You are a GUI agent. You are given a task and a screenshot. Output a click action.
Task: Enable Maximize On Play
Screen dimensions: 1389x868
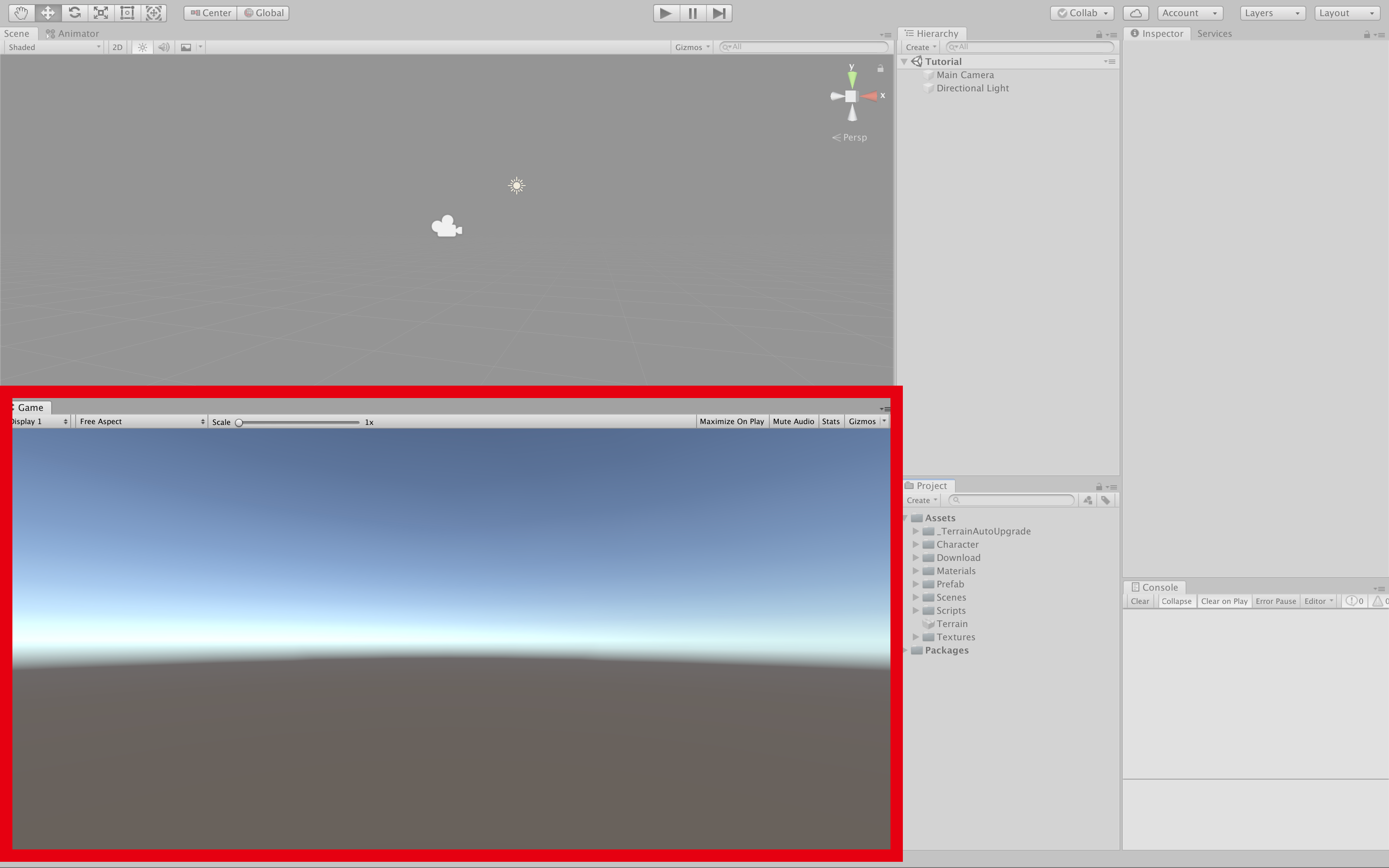point(731,421)
